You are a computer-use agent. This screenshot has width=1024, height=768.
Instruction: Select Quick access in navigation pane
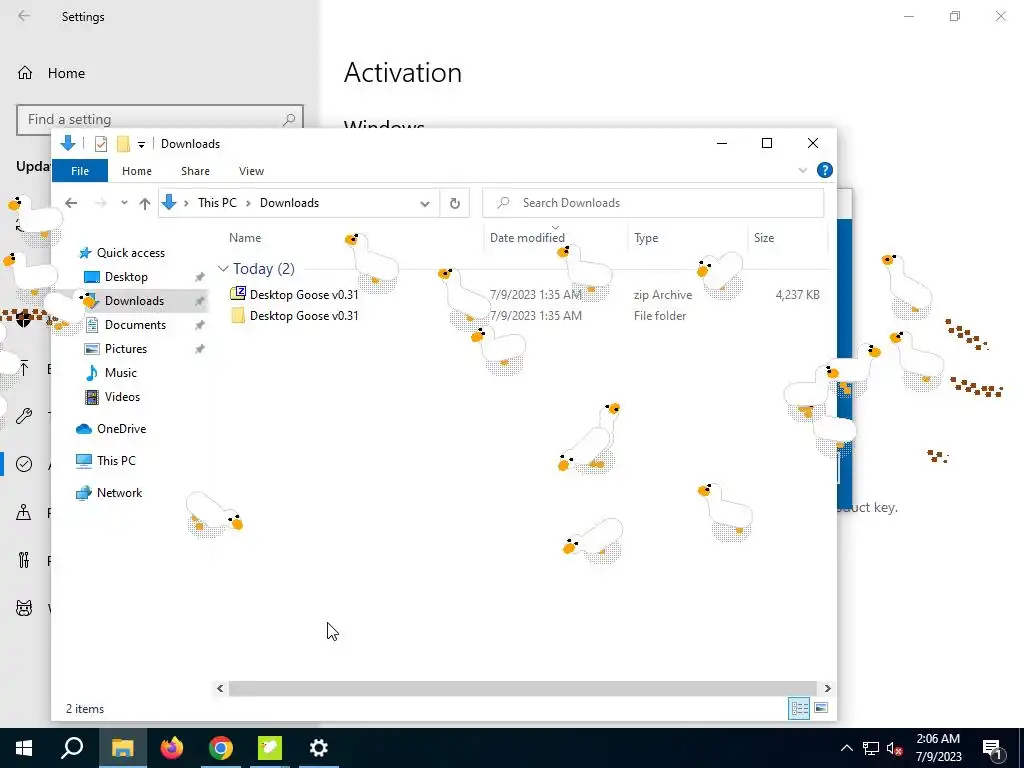[x=131, y=253]
